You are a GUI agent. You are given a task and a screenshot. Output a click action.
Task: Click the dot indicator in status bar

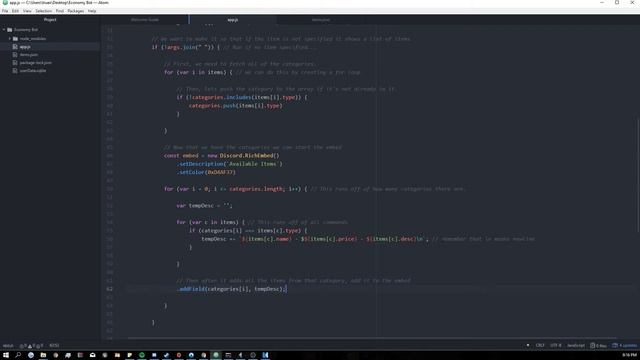click(528, 345)
